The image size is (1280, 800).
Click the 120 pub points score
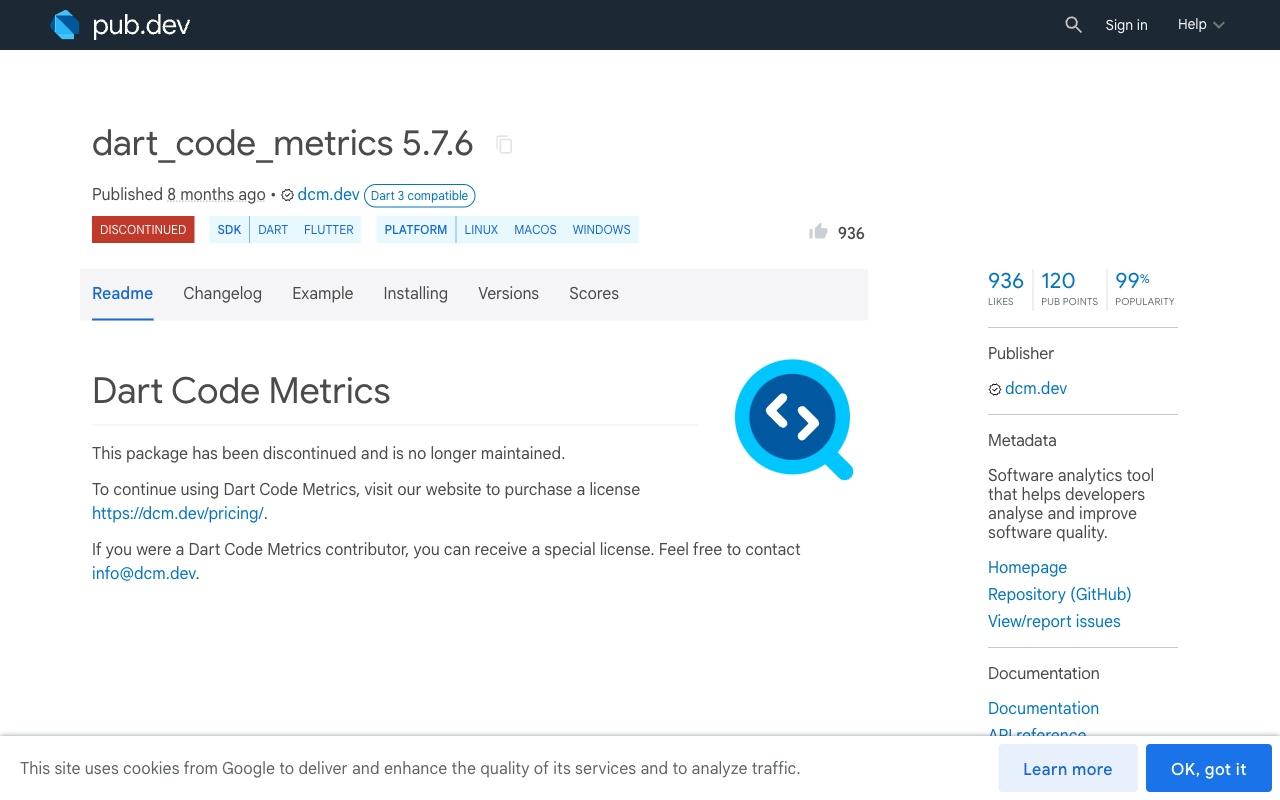[x=1069, y=288]
